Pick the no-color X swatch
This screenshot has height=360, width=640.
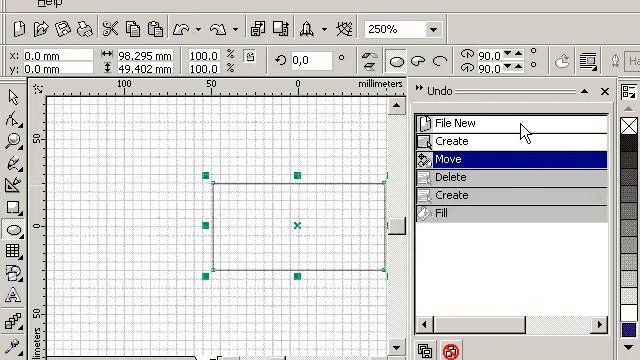click(629, 126)
